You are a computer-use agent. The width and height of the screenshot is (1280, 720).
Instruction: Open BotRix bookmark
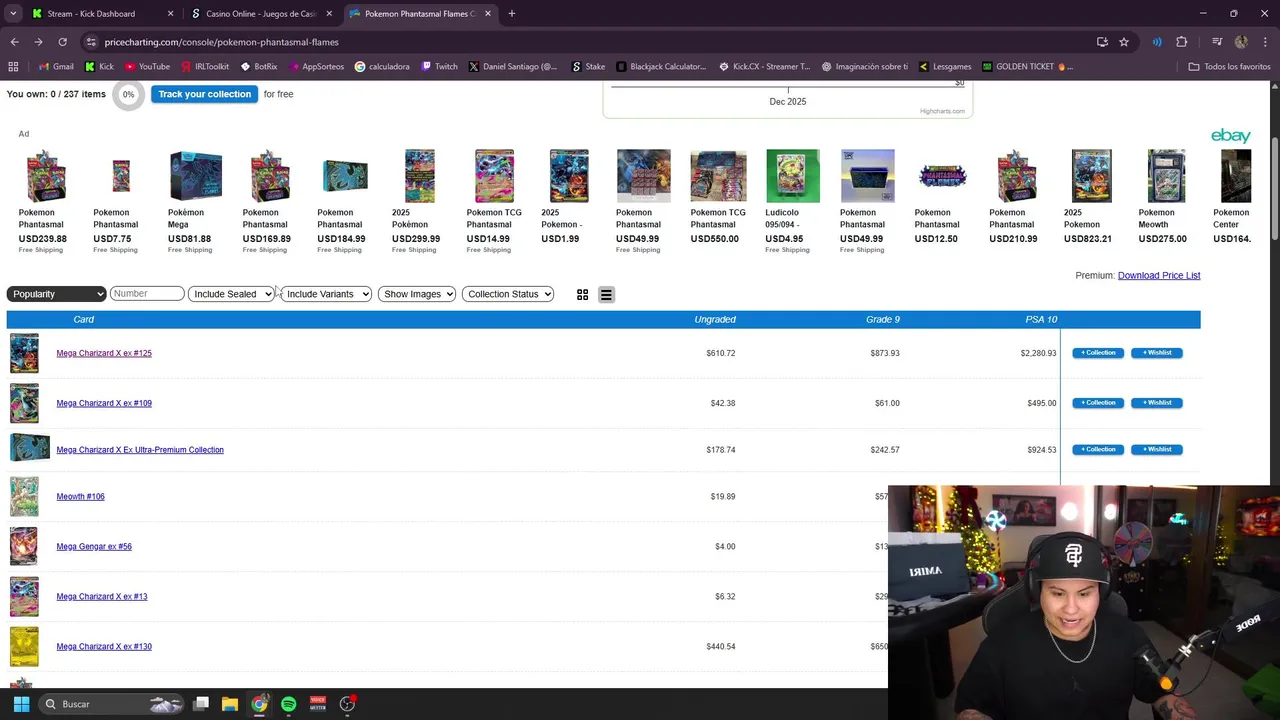pos(259,67)
